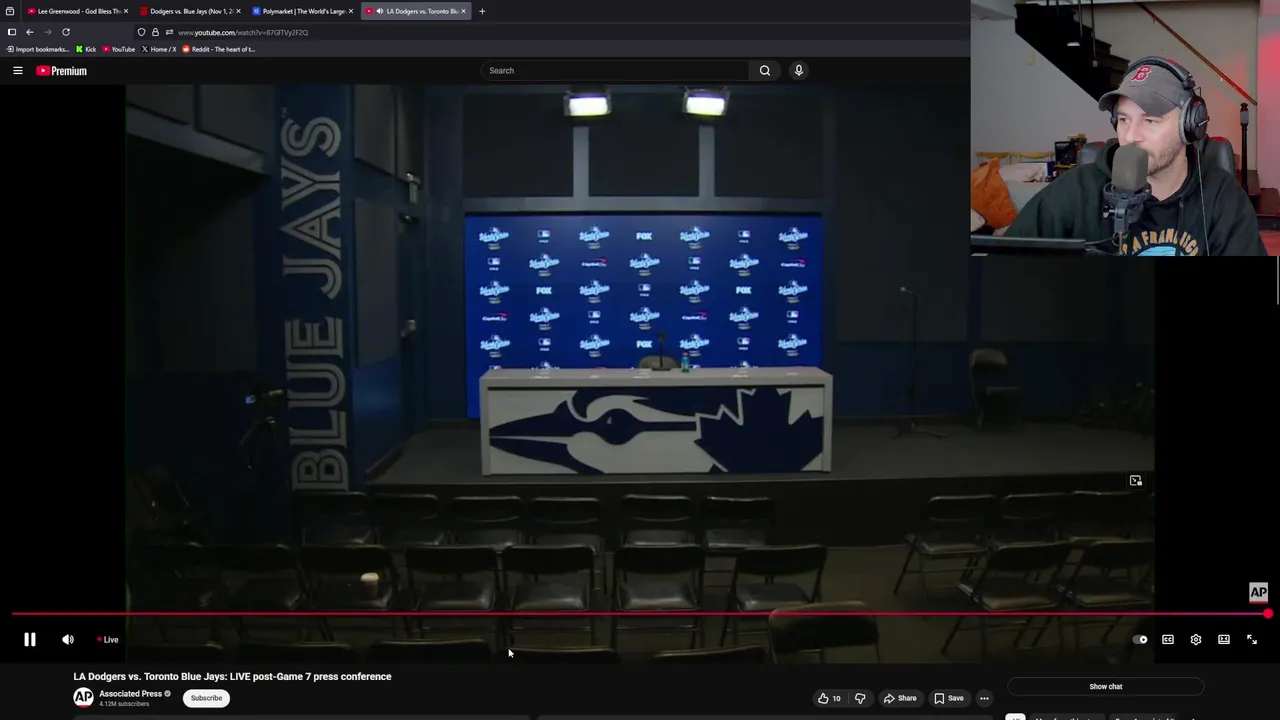Subscribe to Associated Press
Image resolution: width=1280 pixels, height=720 pixels.
point(207,698)
